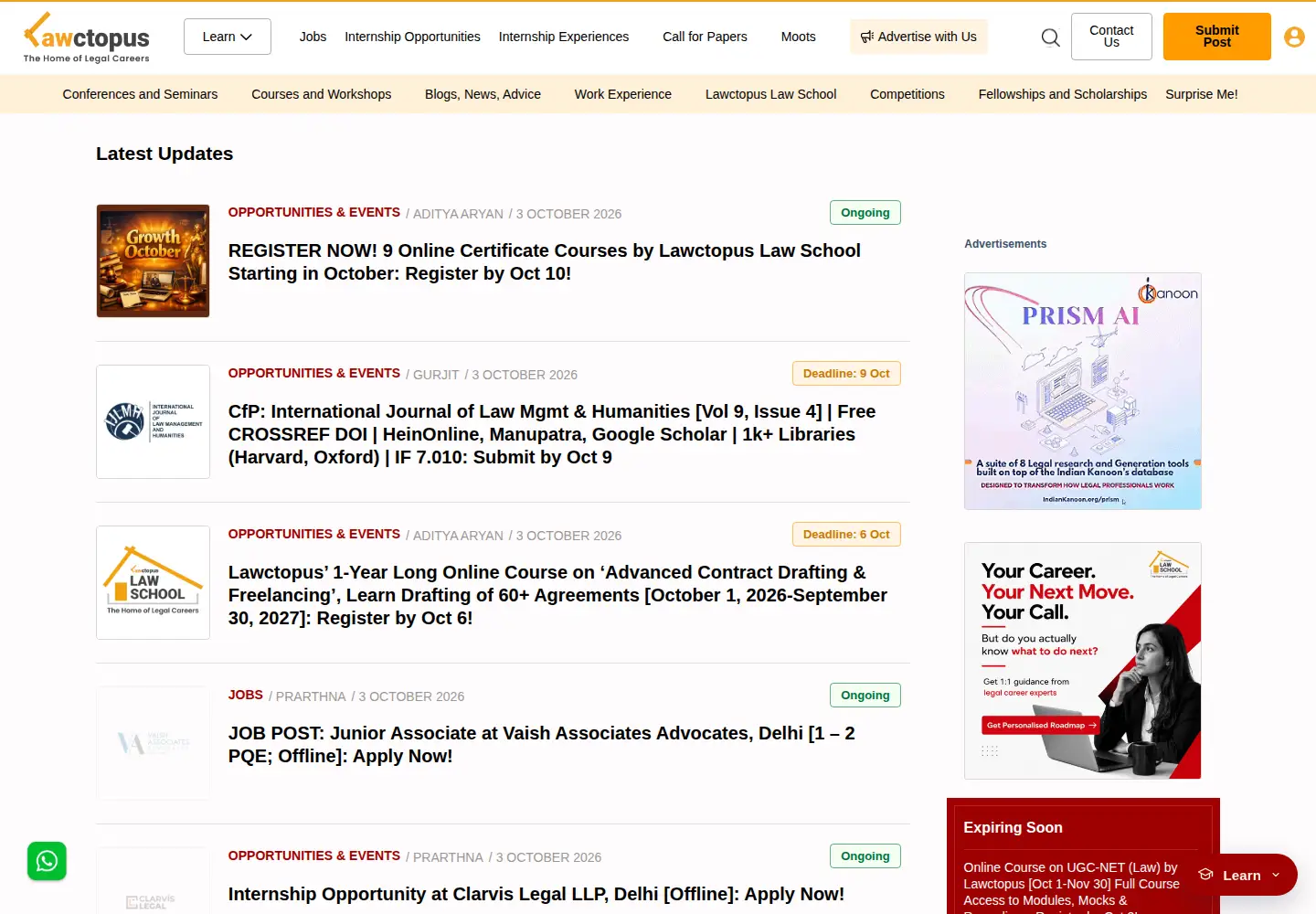Screen dimensions: 1316x914
Task: Expand the floating red Learn widget
Action: tap(1241, 875)
